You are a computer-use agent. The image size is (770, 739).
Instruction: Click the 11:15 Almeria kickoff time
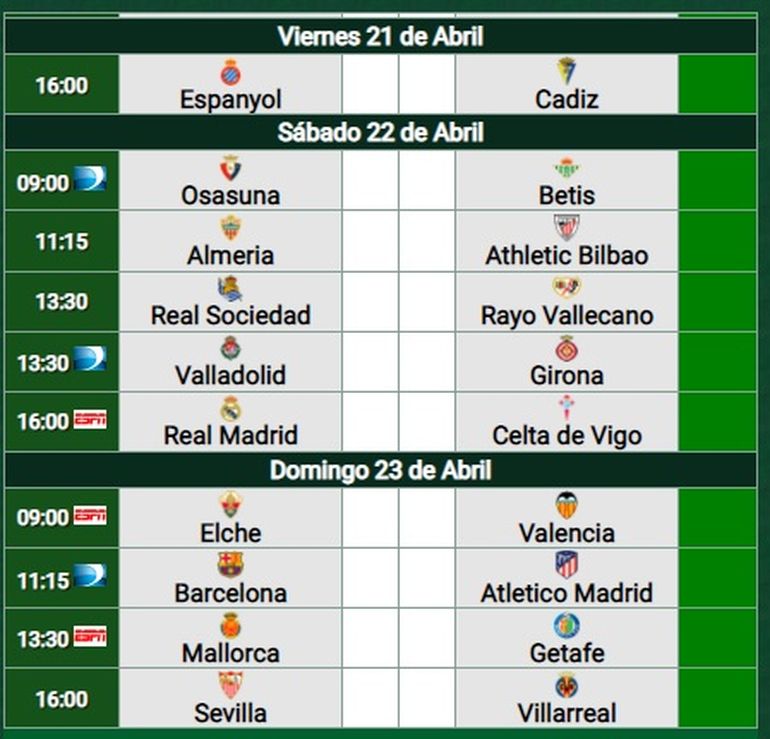point(61,242)
